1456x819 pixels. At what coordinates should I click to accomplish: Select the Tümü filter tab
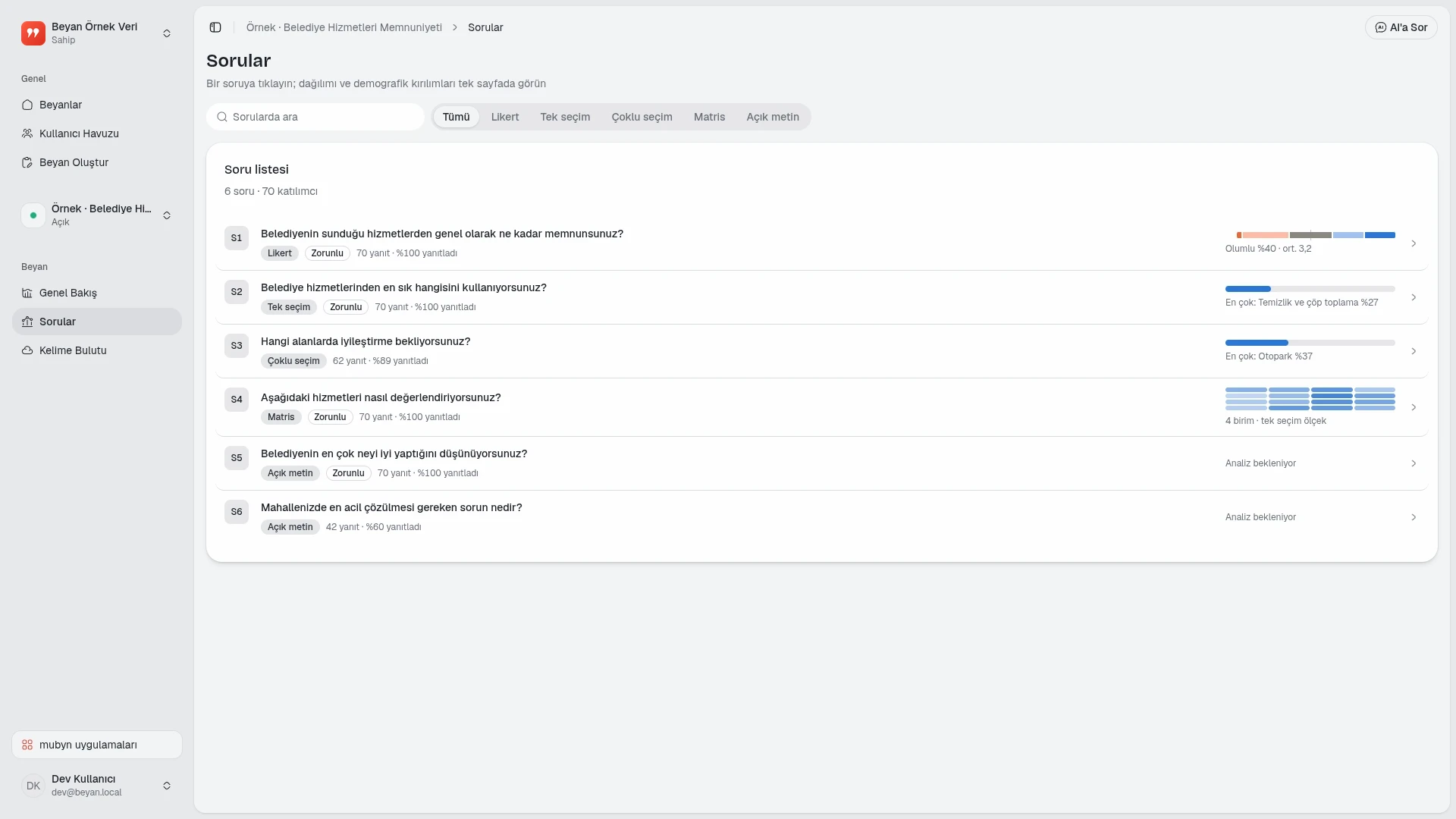click(x=457, y=117)
